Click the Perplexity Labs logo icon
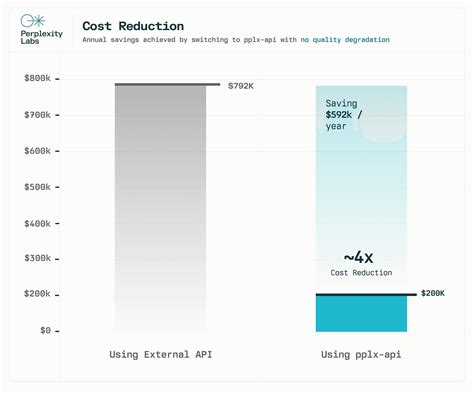The height and width of the screenshot is (394, 474). 32,21
